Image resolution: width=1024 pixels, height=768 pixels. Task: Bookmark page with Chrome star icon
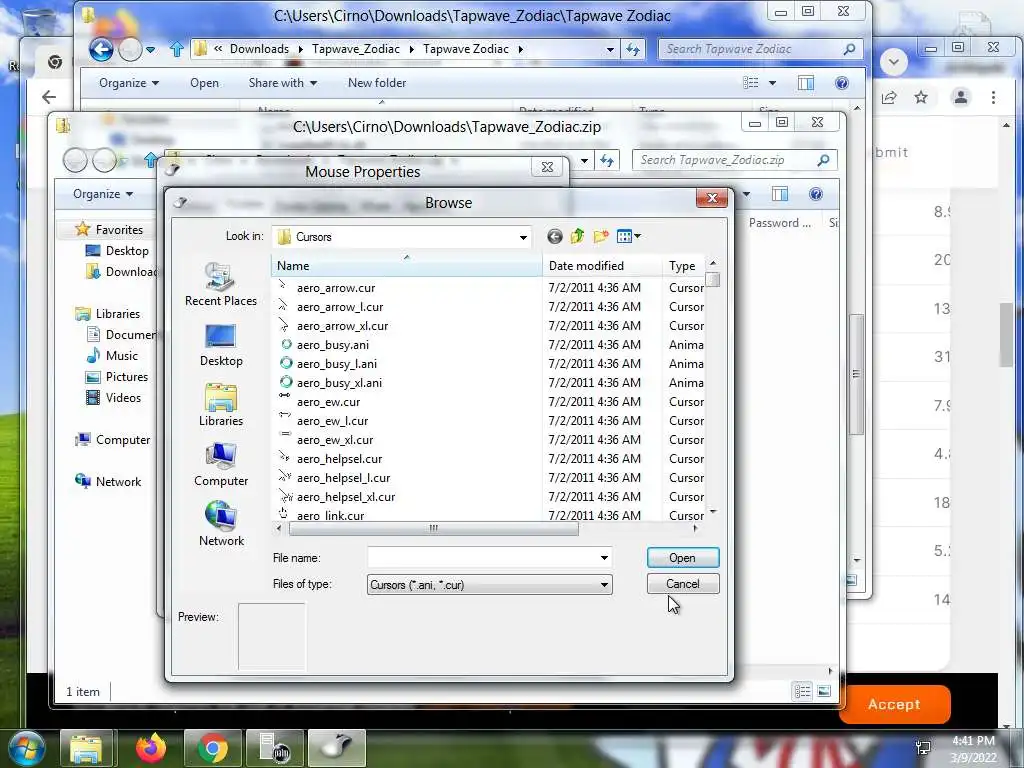coord(921,97)
